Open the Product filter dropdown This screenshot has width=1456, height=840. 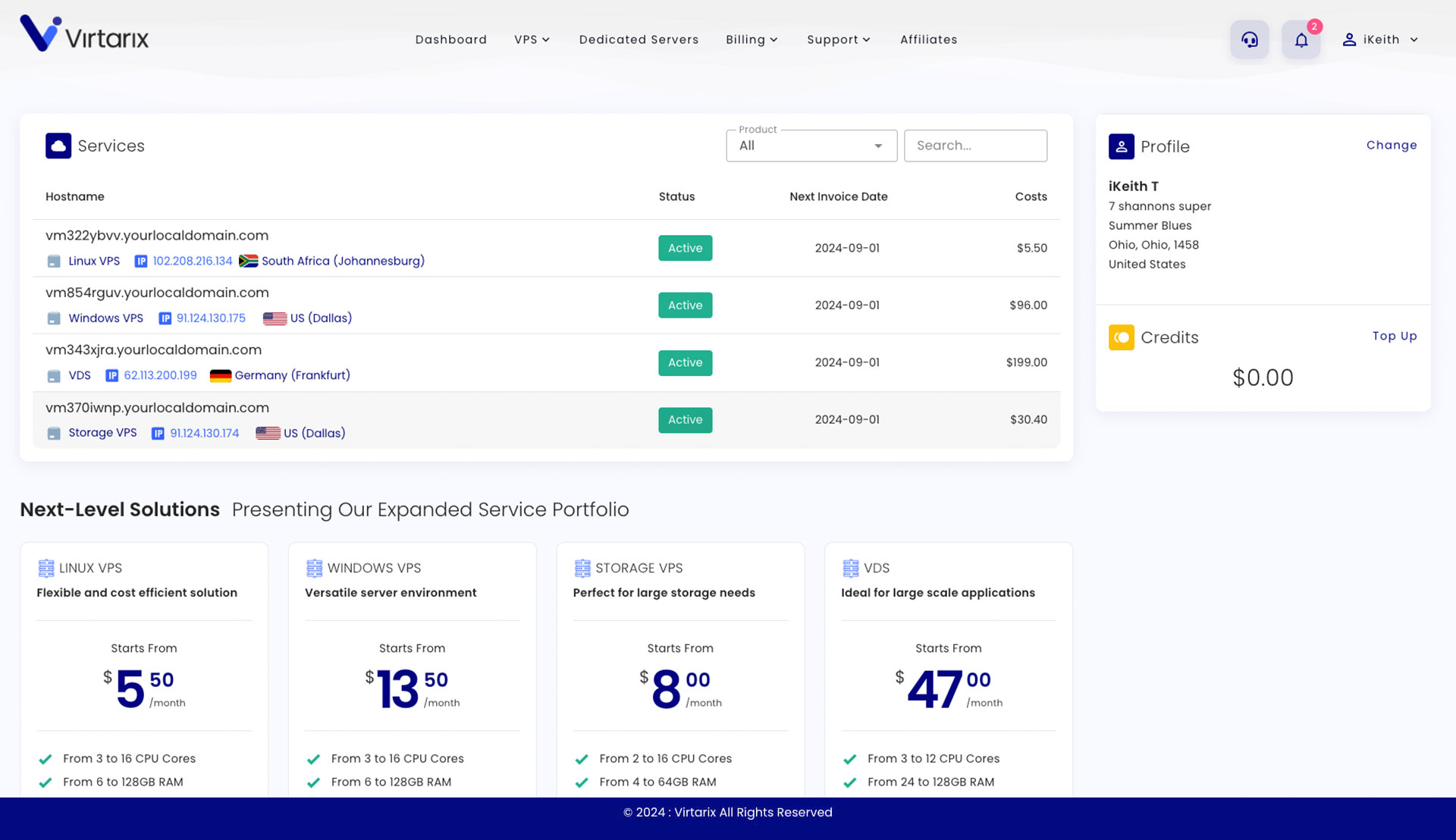click(811, 146)
